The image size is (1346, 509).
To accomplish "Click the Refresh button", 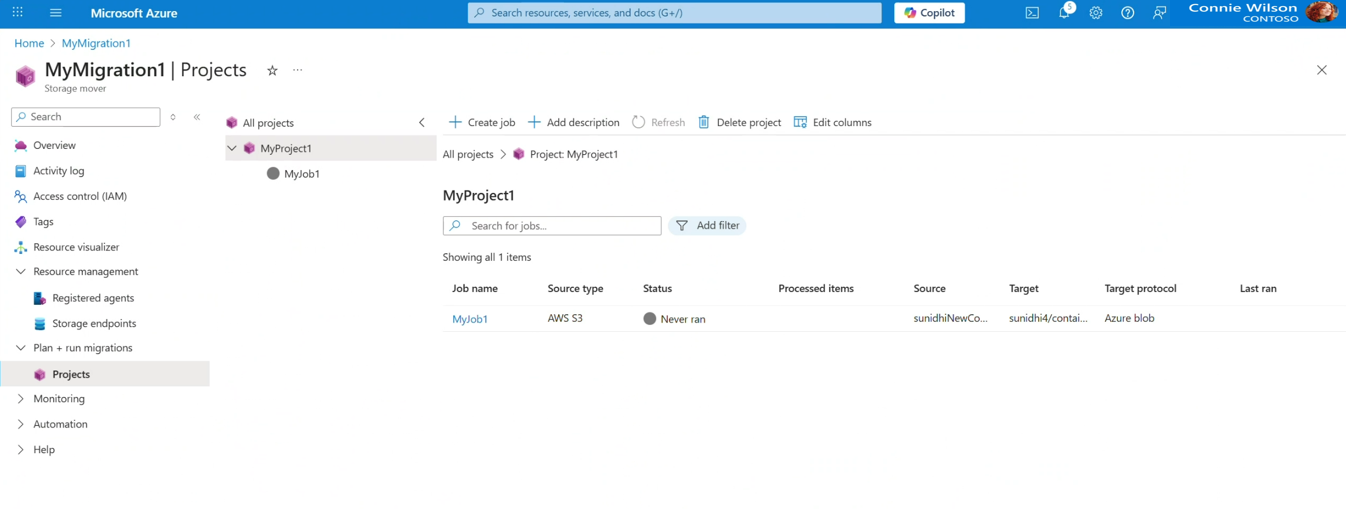I will [x=658, y=122].
